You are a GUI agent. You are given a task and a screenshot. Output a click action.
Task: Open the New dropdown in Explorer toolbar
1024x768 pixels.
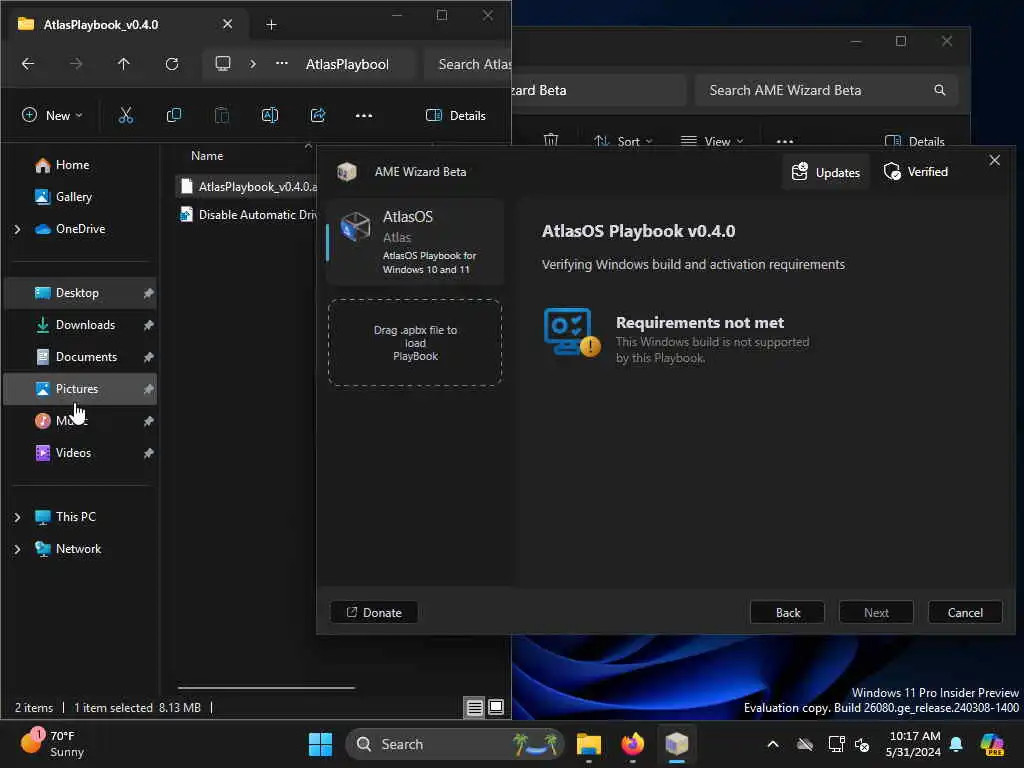[x=52, y=116]
